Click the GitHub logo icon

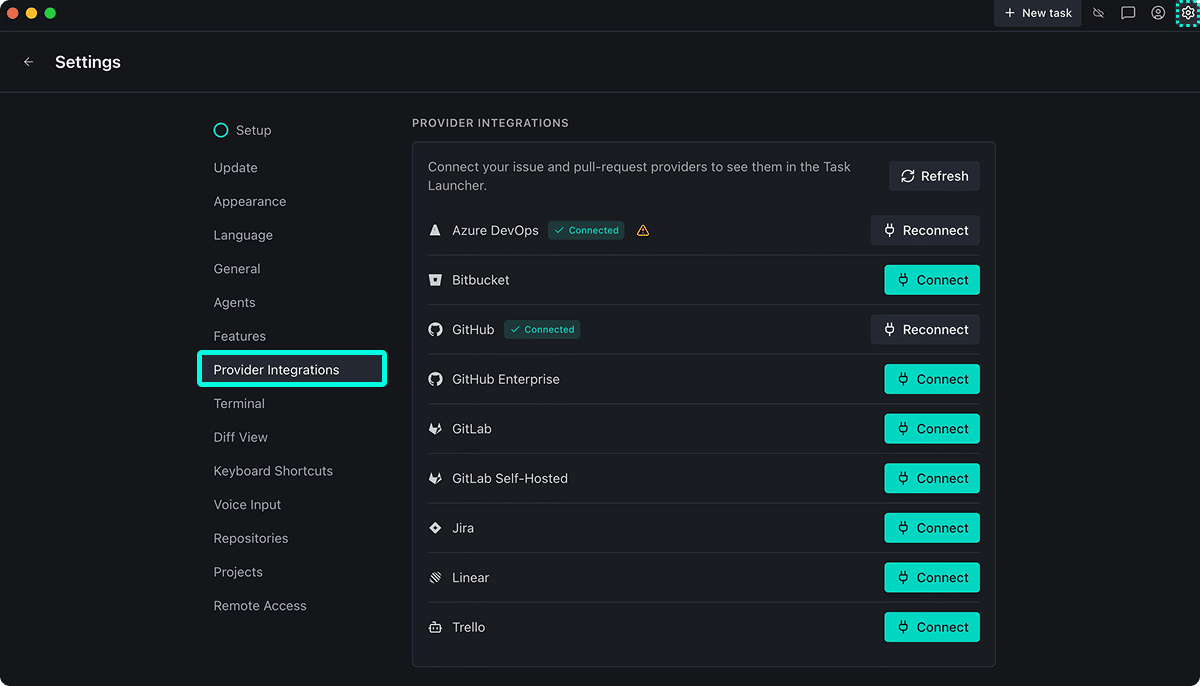tap(435, 329)
